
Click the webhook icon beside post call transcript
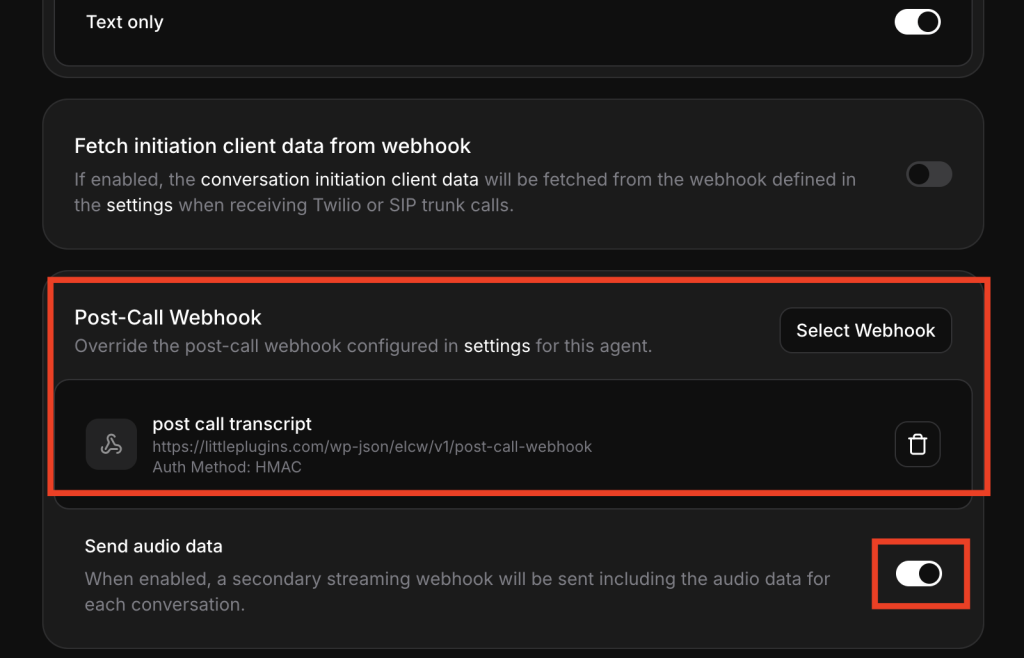[111, 445]
